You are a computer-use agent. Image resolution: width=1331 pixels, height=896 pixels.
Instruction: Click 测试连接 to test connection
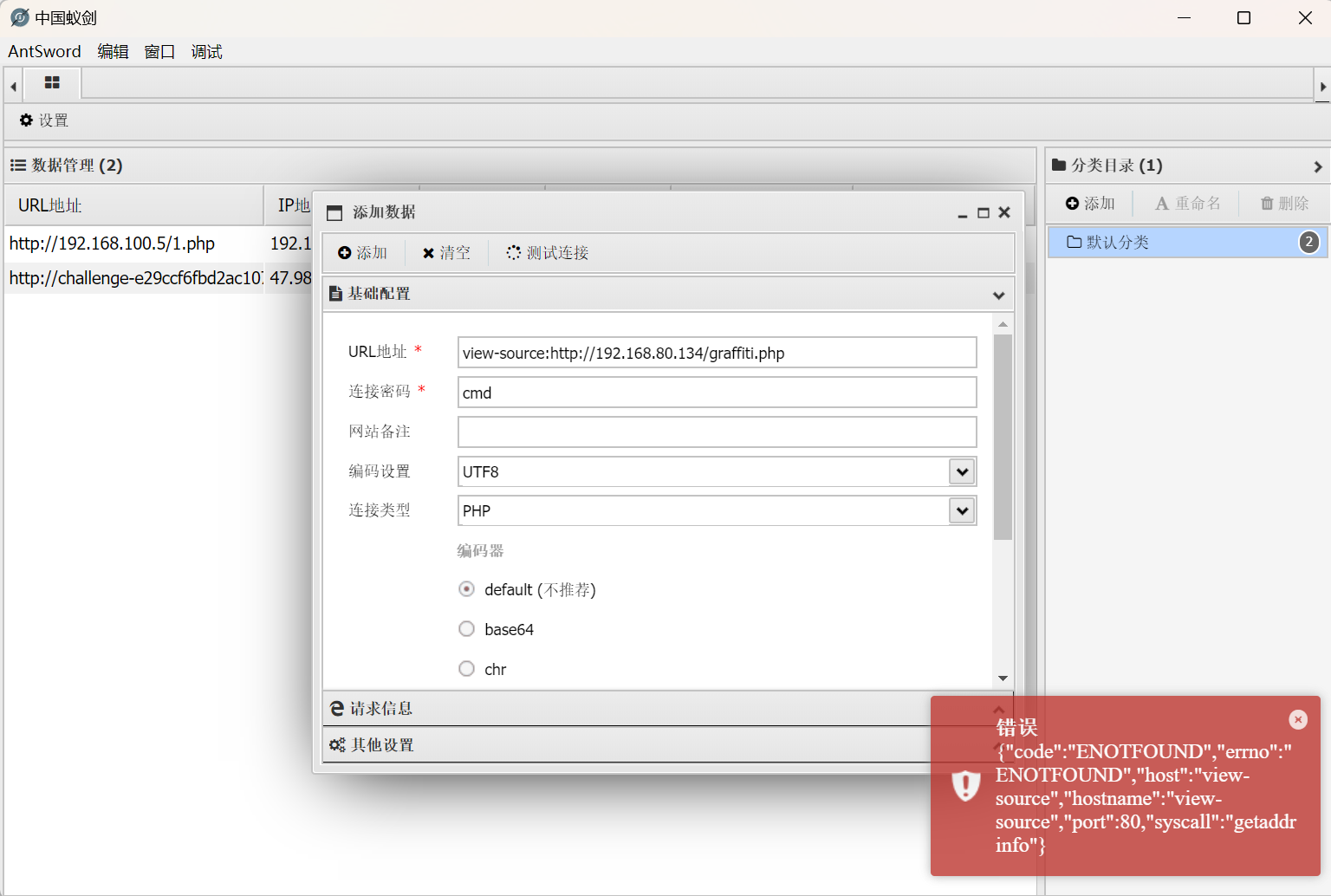coord(548,252)
